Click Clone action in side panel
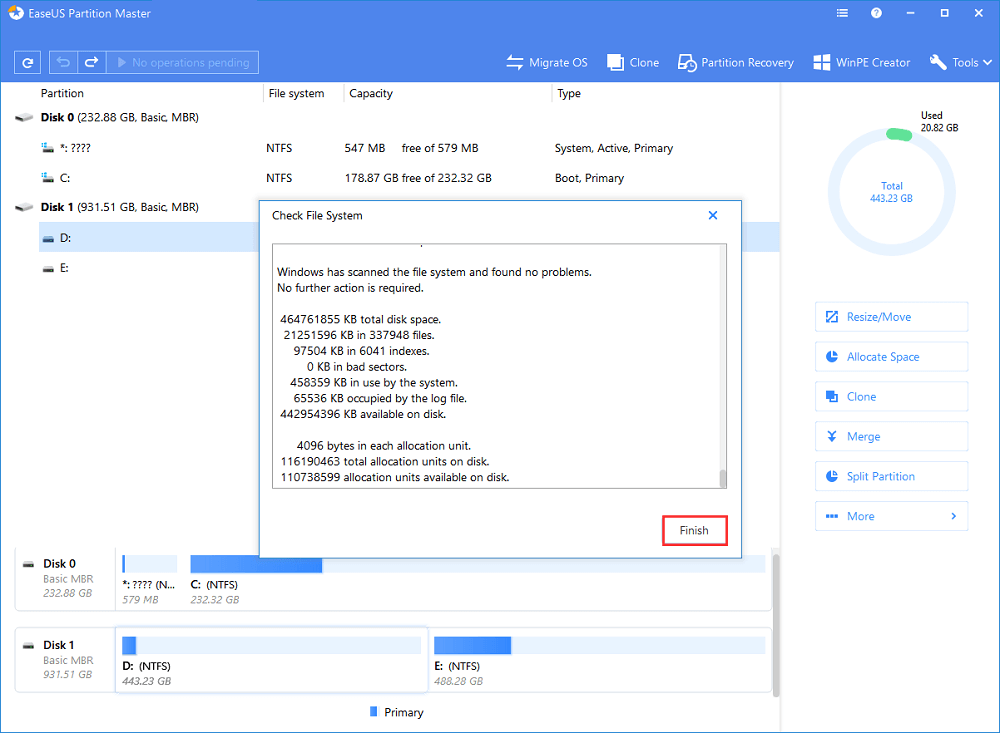 click(891, 397)
